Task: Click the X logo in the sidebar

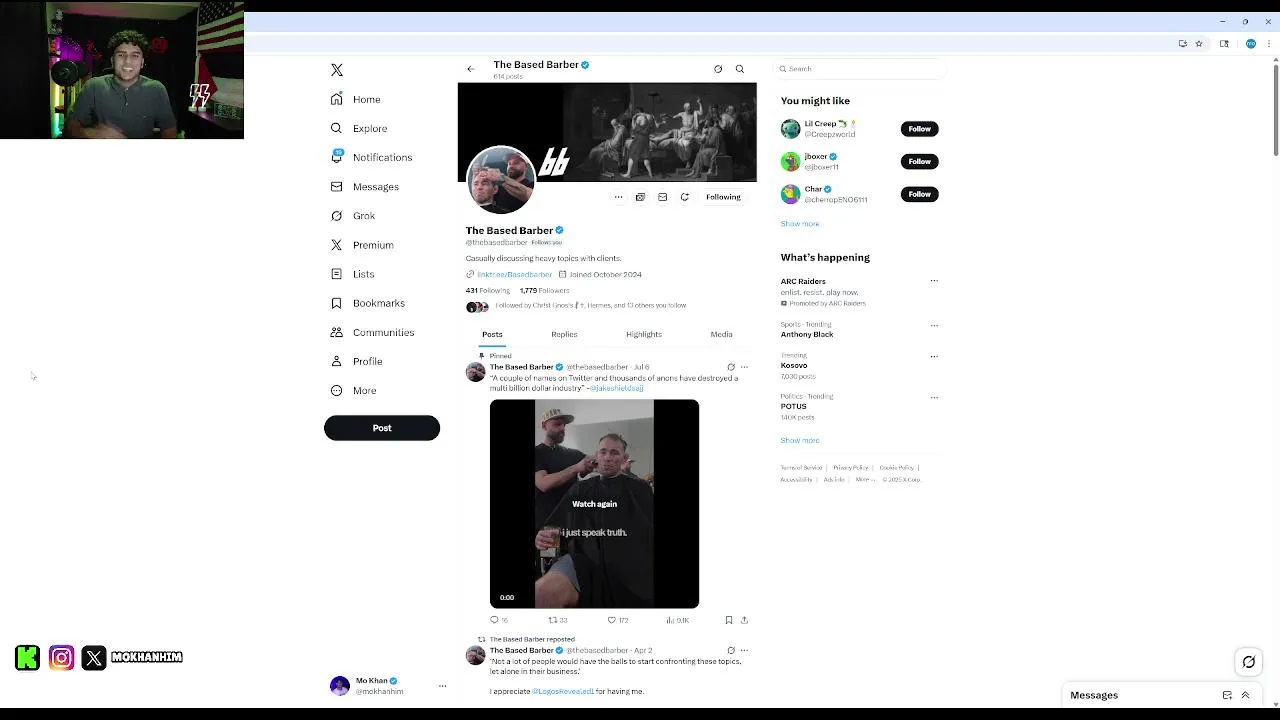Action: coord(337,70)
